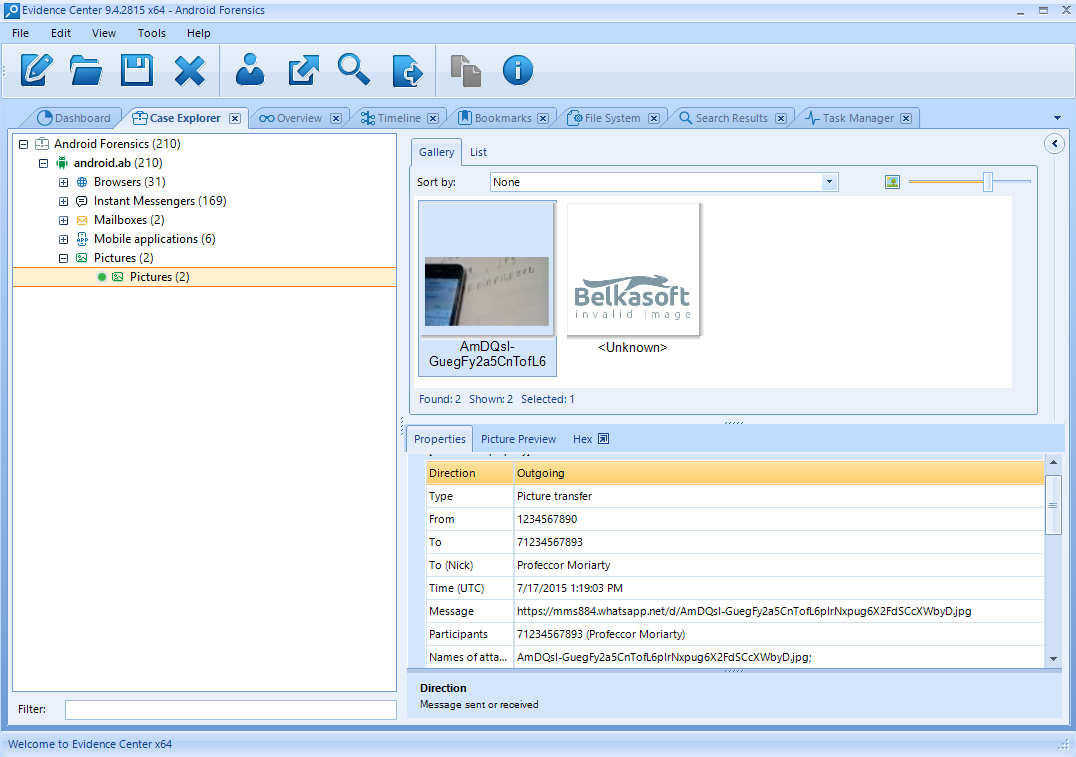Collapse the Android Forensics root node

click(23, 144)
